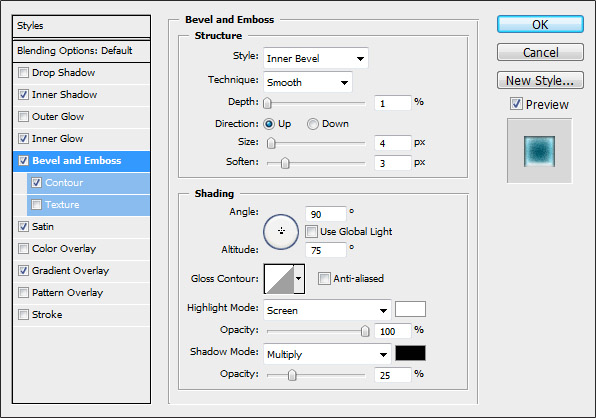Image resolution: width=596 pixels, height=418 pixels.
Task: Click the Altitude value field
Action: tap(325, 250)
